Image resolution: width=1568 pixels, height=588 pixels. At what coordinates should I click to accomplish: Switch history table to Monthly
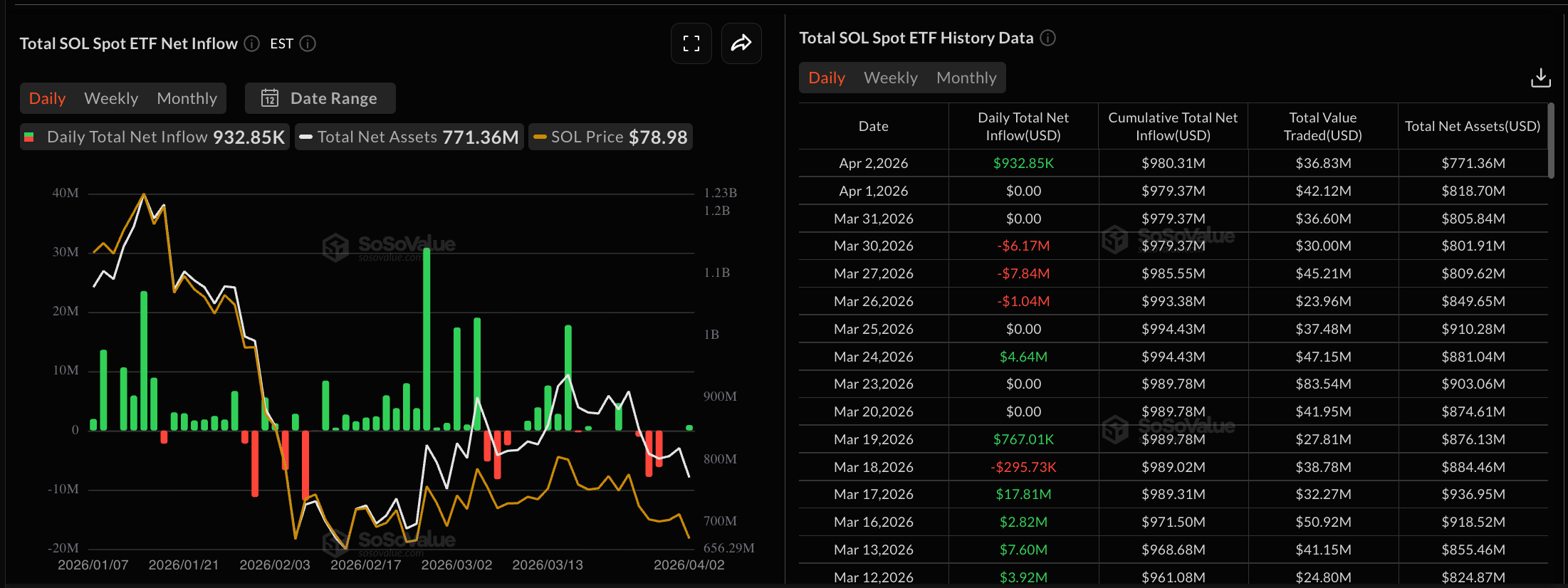pyautogui.click(x=966, y=78)
